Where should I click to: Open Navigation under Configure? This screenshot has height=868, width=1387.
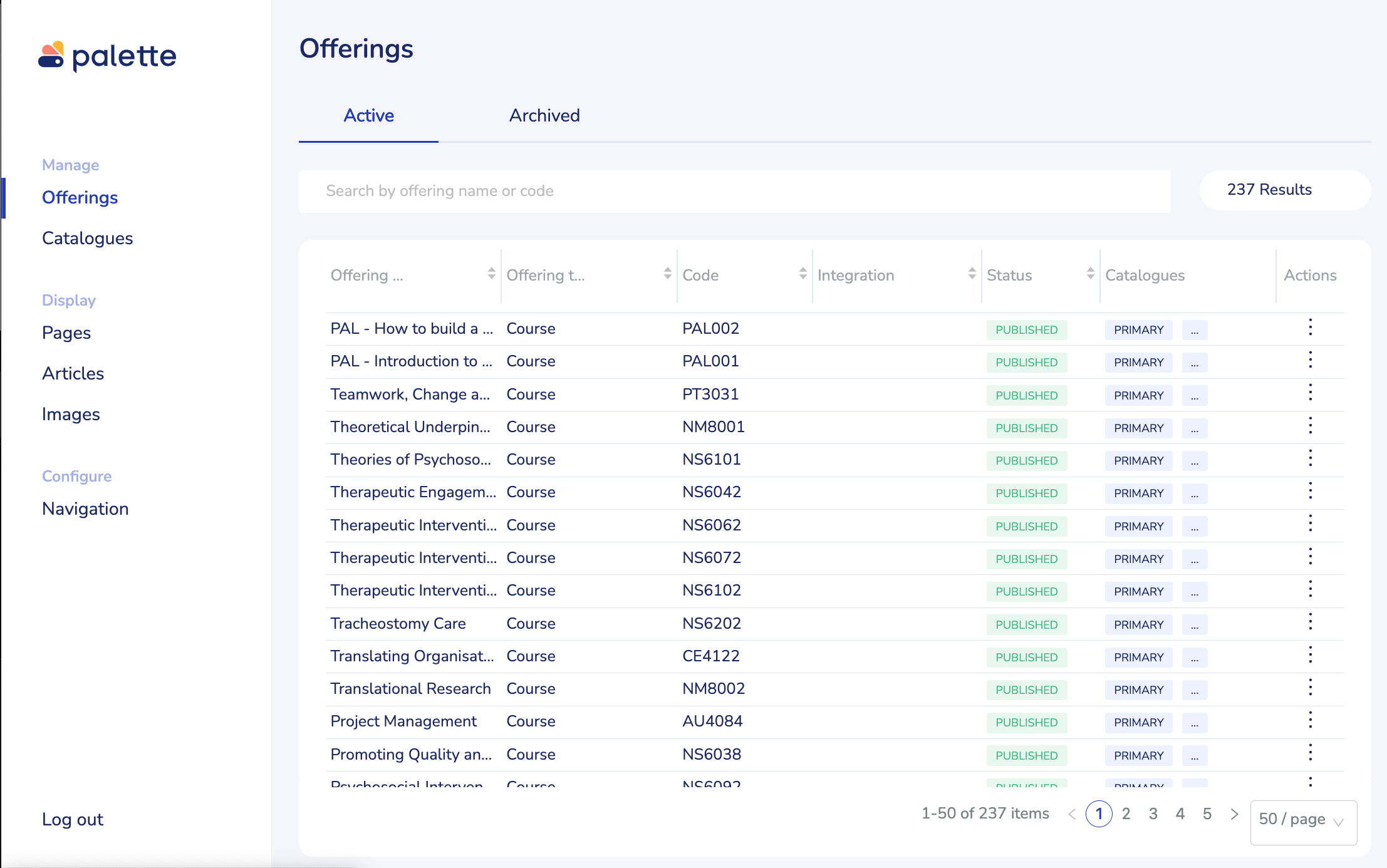pos(85,509)
